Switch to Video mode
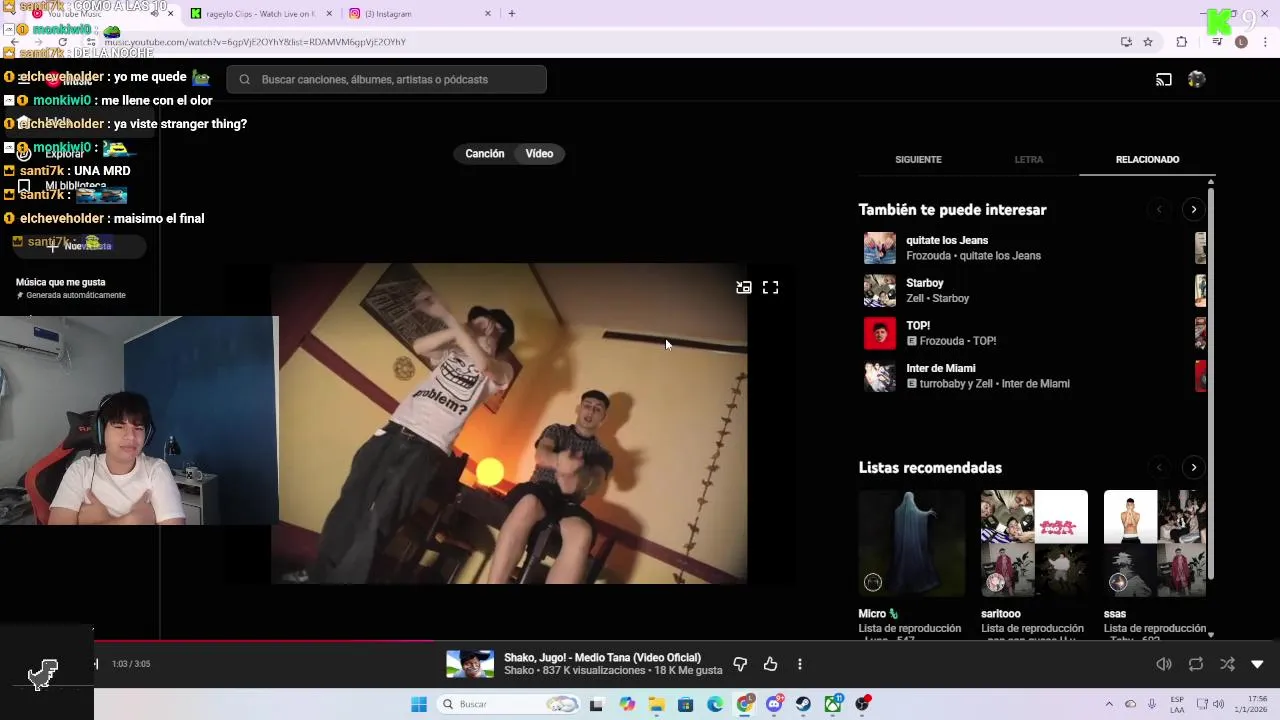This screenshot has height=720, width=1280. [539, 153]
